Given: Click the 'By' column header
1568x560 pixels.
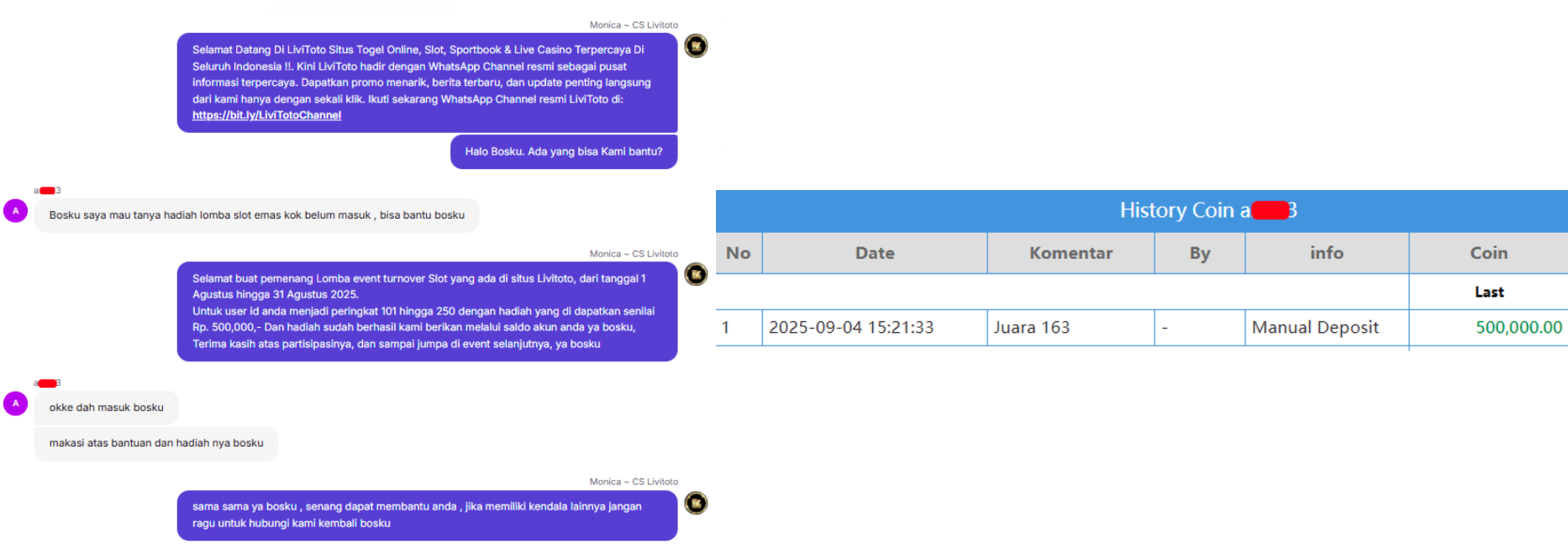Looking at the screenshot, I should [1200, 253].
